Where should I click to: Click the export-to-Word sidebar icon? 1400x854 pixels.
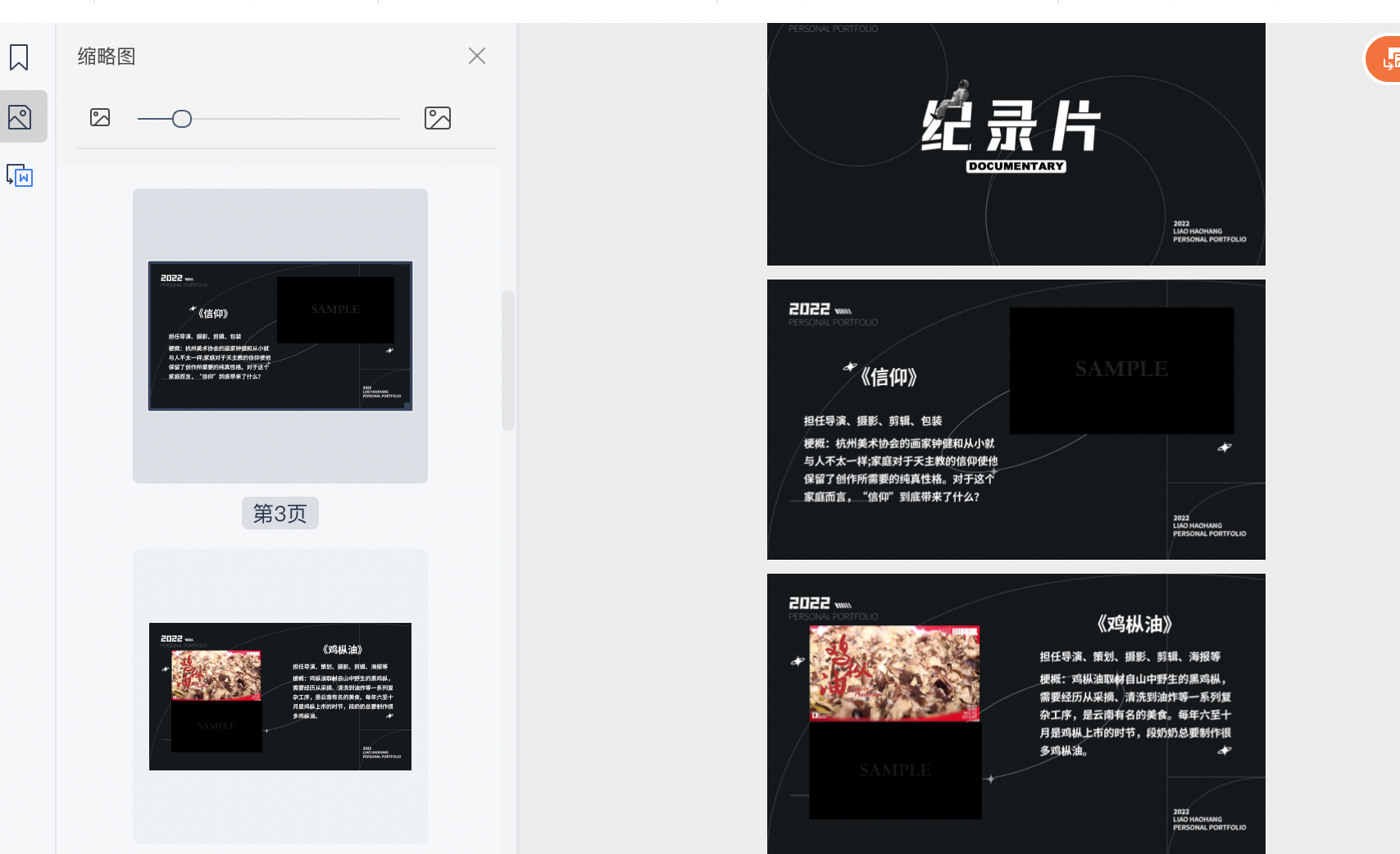20,175
